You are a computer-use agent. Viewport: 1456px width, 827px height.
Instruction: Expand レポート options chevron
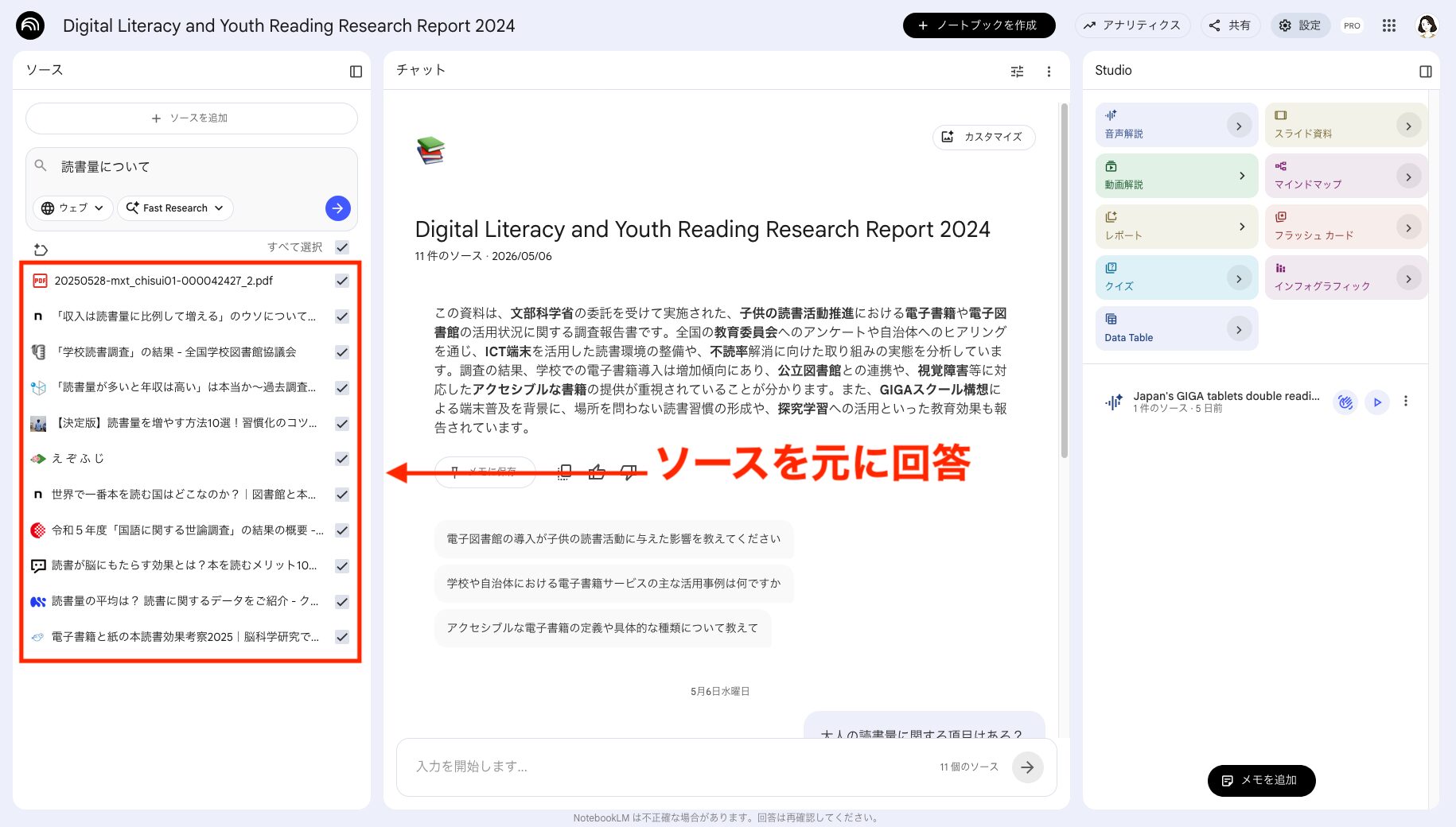[1242, 227]
